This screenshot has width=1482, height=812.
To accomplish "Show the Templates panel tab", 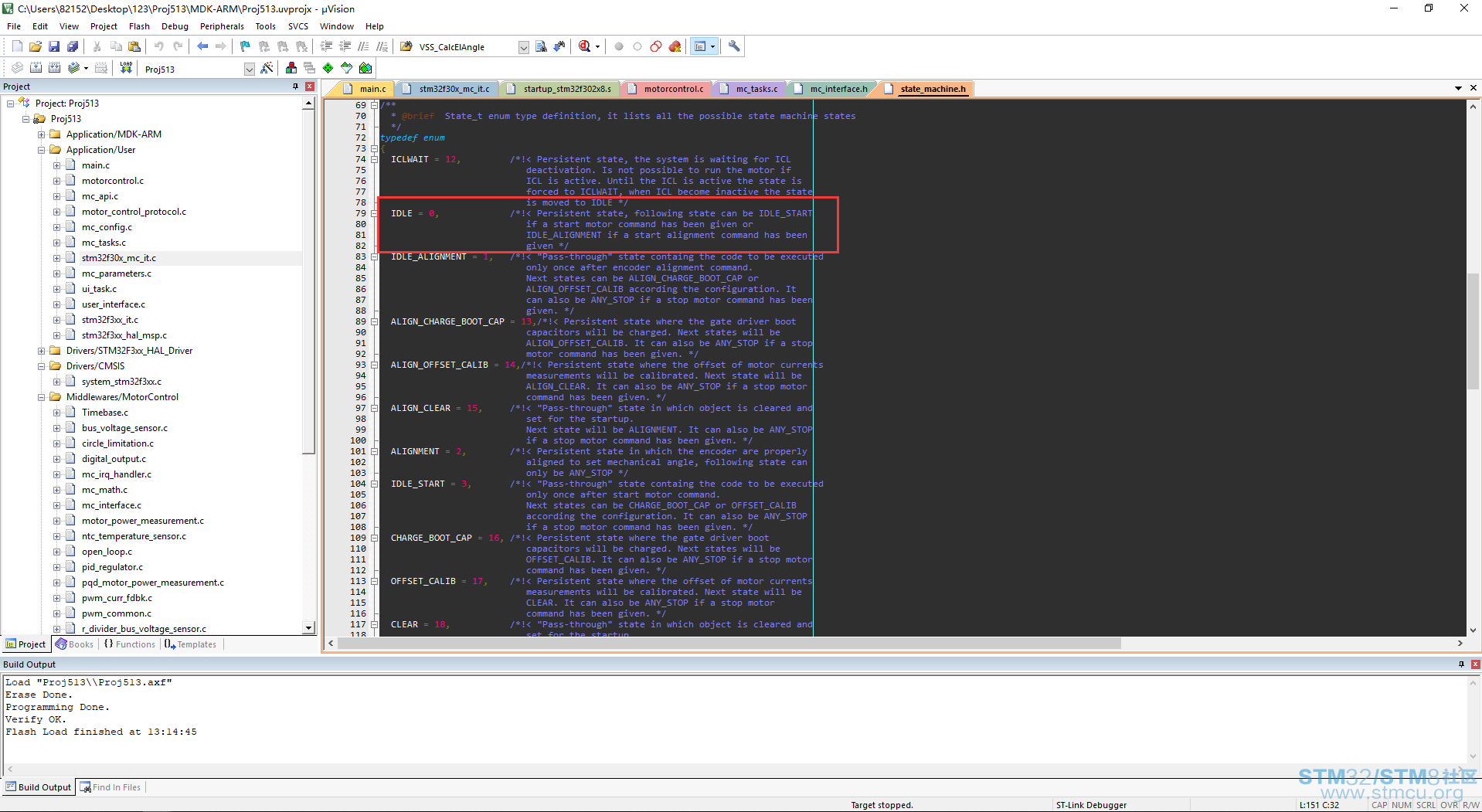I will tap(191, 644).
